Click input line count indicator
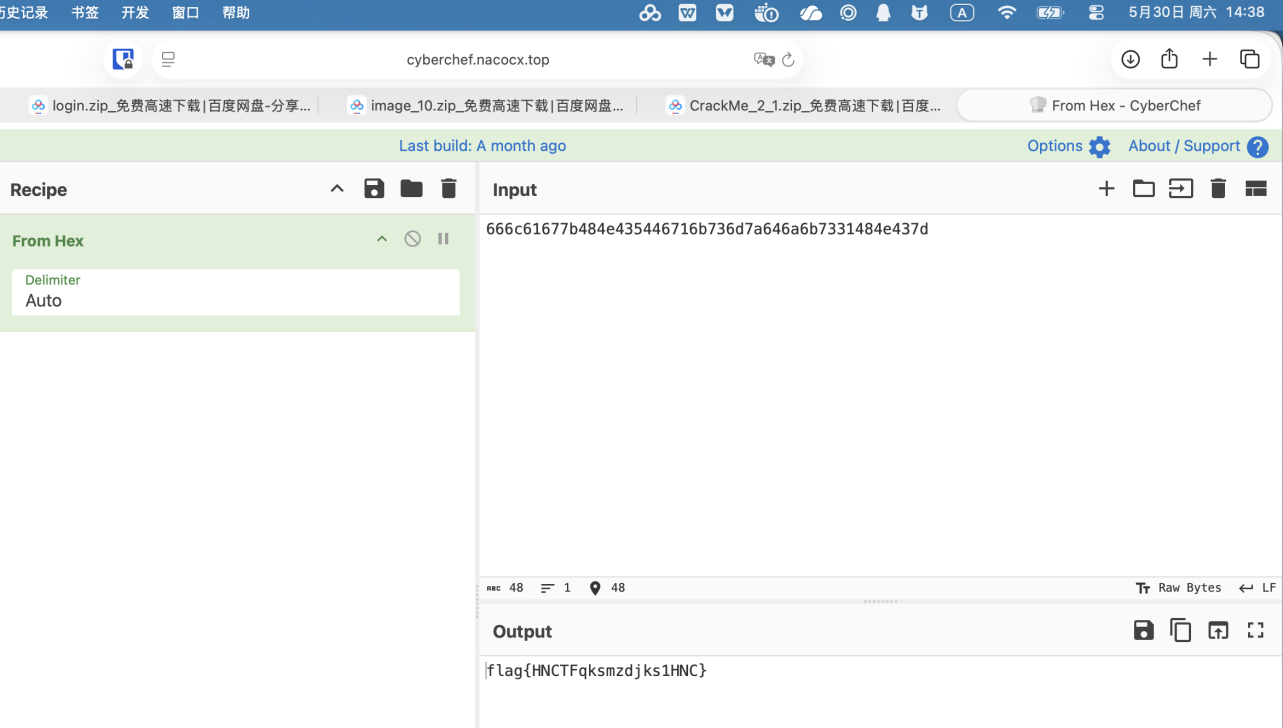 click(x=556, y=588)
